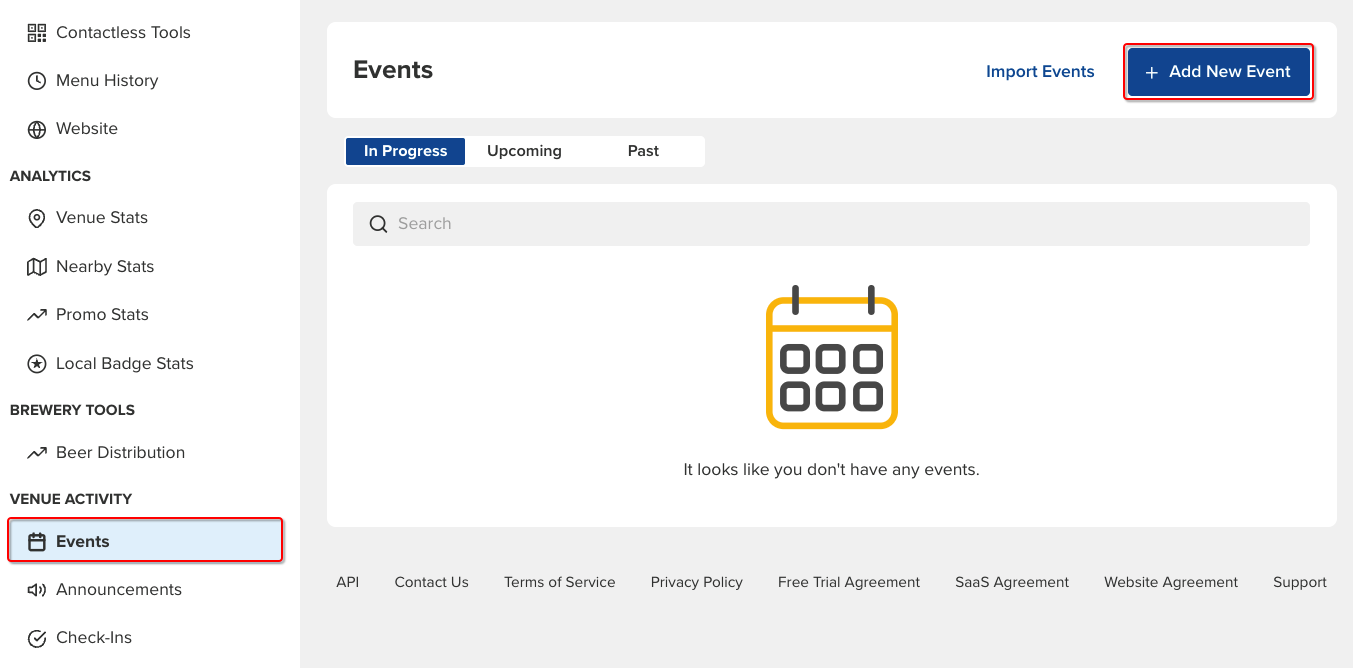Switch to the Past events tab
The image size is (1353, 668).
[x=643, y=151]
